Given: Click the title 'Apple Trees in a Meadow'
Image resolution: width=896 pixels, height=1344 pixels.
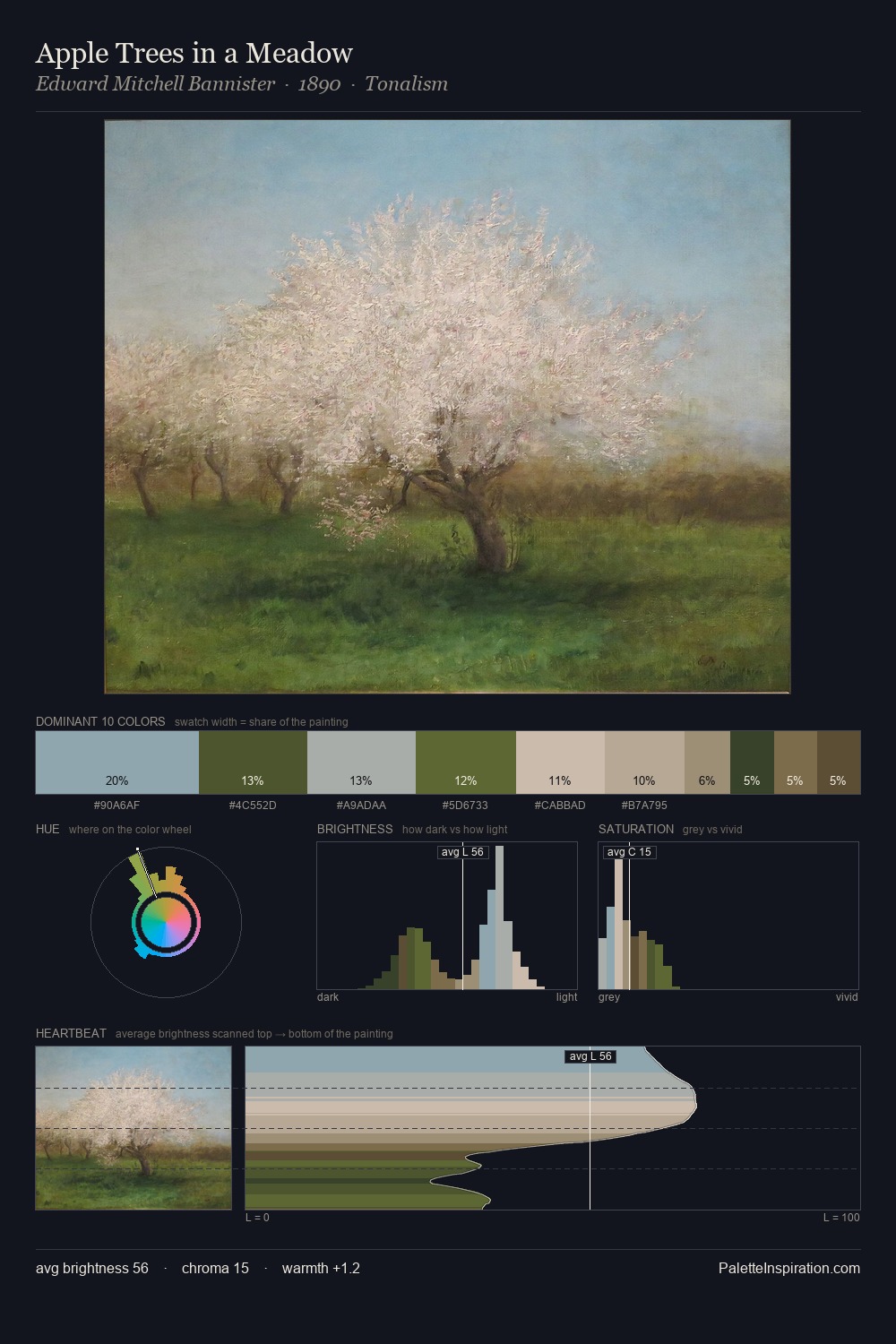Looking at the screenshot, I should (x=194, y=53).
